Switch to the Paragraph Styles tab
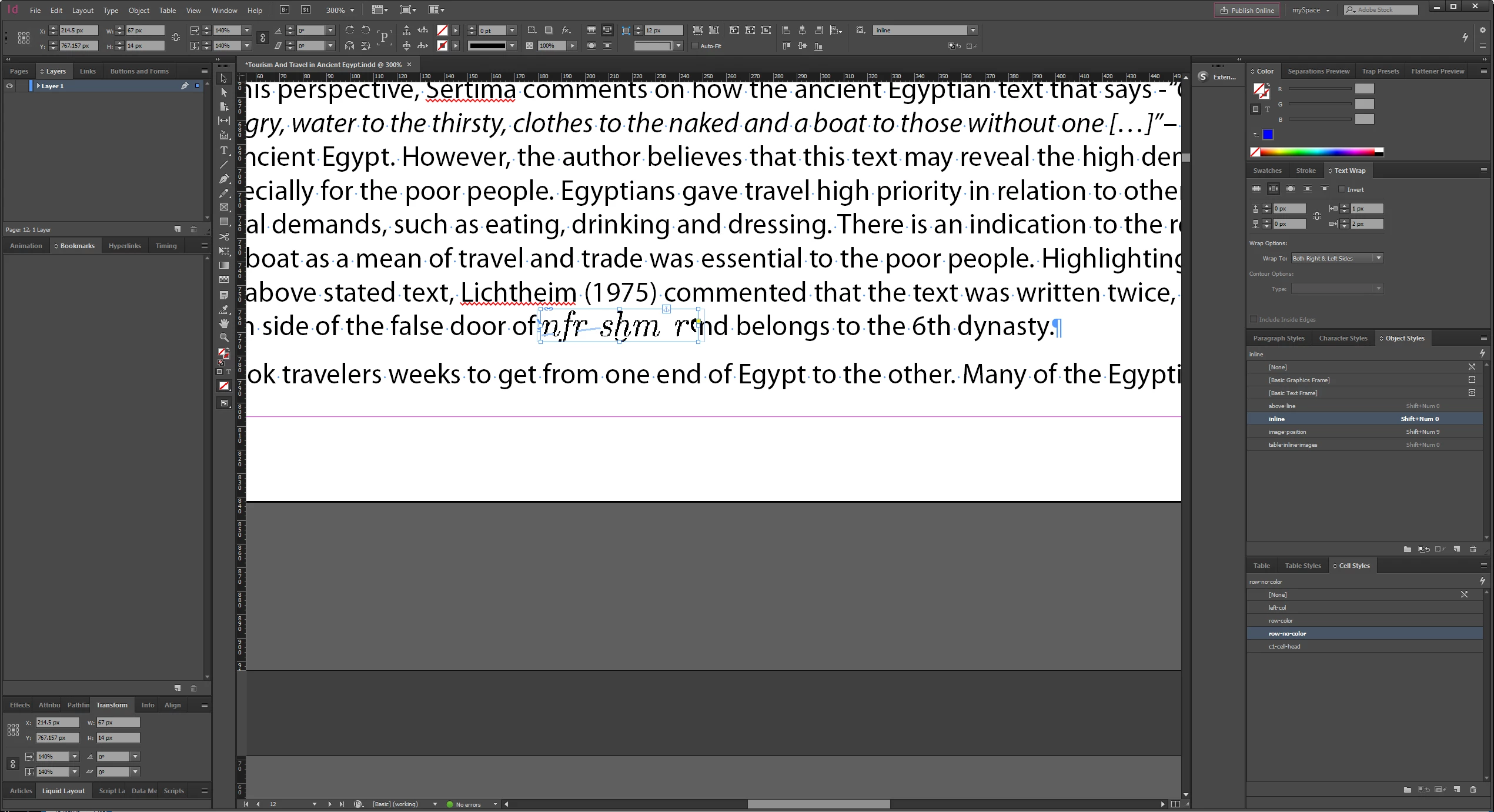The height and width of the screenshot is (812, 1494). [x=1278, y=338]
